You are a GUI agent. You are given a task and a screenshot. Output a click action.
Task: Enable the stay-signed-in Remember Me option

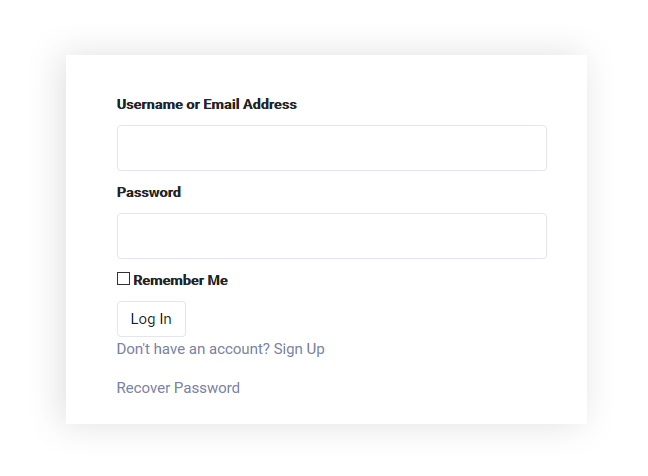point(123,279)
